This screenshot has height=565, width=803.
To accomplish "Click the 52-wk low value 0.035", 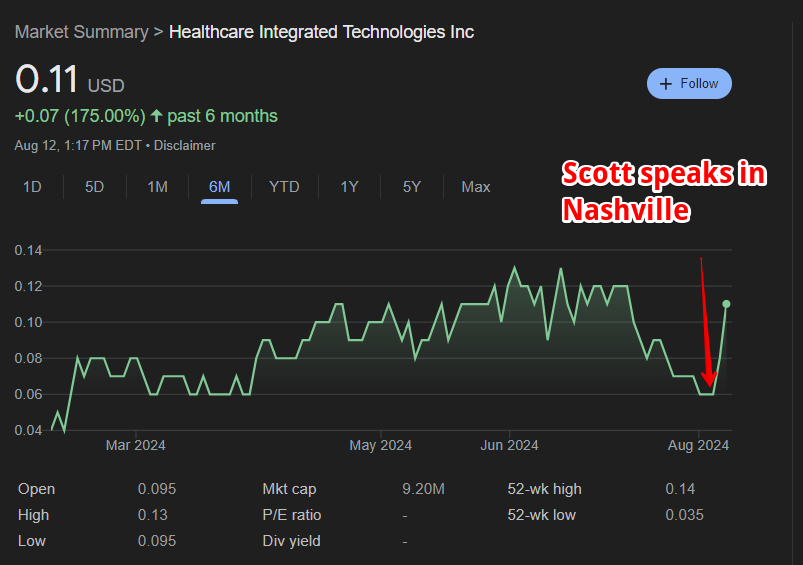I will [684, 515].
